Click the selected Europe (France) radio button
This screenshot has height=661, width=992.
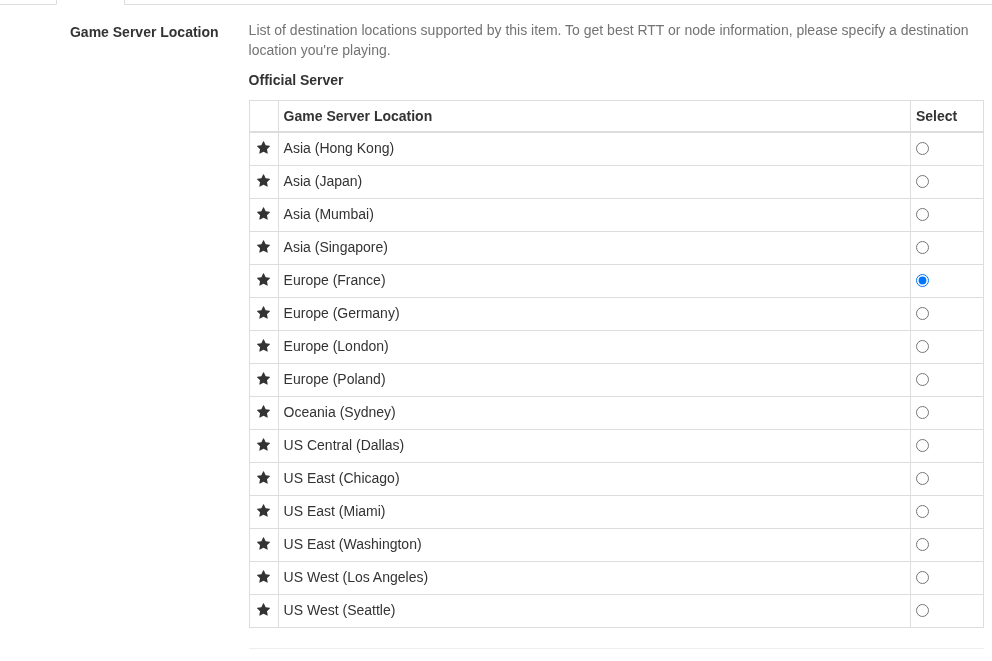pos(922,281)
